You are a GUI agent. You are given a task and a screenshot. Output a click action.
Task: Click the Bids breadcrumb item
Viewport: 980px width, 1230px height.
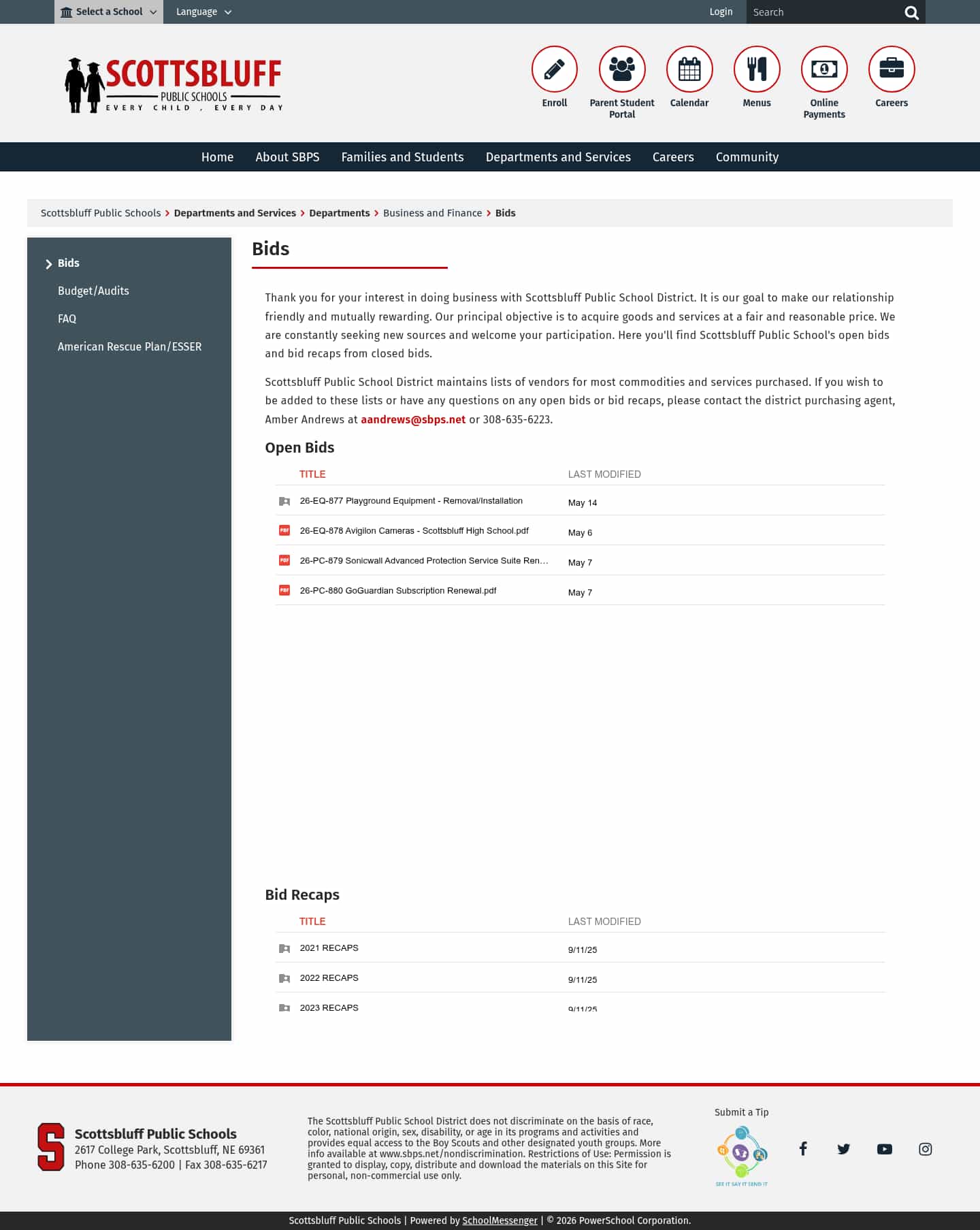pos(505,213)
